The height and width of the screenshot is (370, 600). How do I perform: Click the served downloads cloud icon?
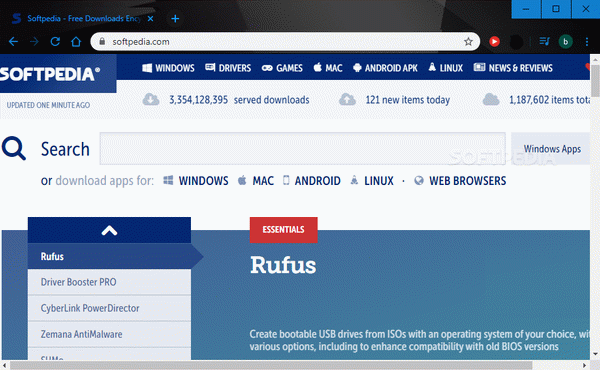click(151, 99)
